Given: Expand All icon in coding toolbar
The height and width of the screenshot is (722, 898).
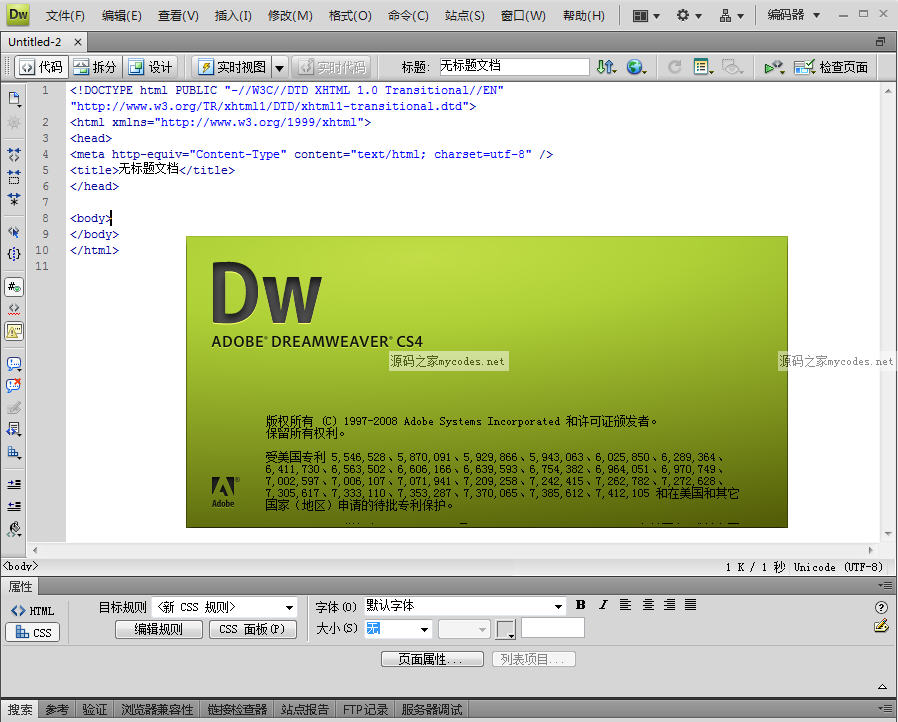Looking at the screenshot, I should point(14,199).
